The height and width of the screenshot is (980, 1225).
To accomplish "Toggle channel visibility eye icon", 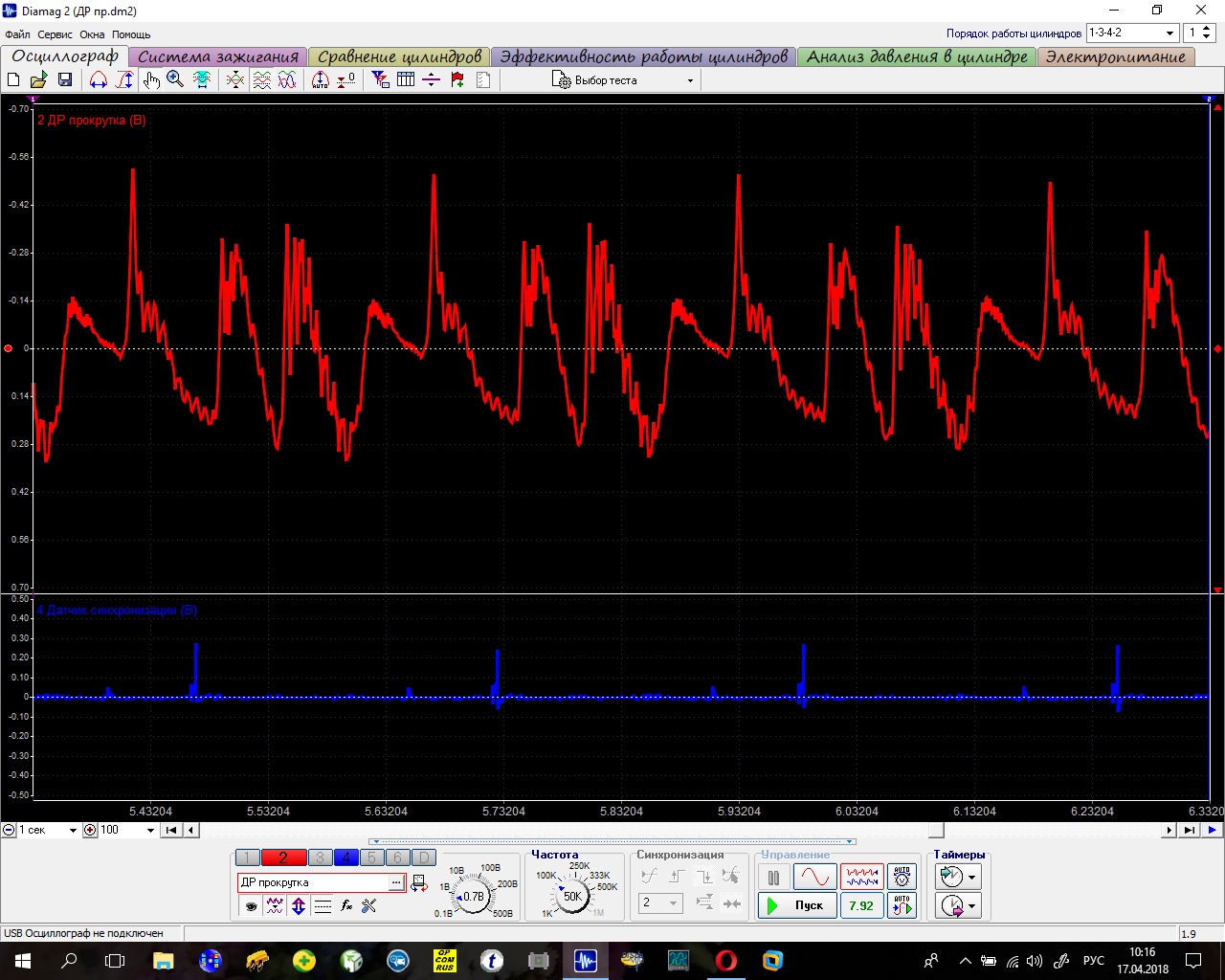I will coord(251,905).
